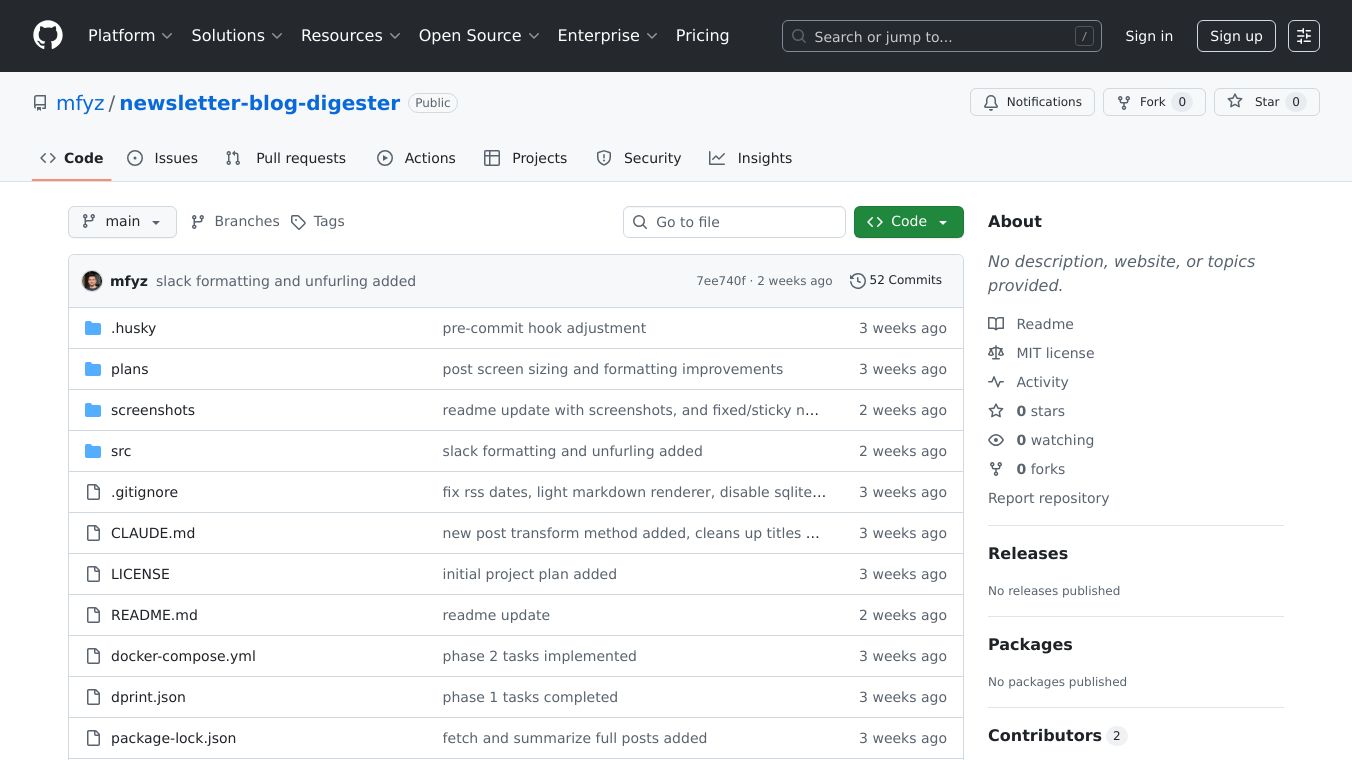Expand the green Code dropdown arrow
Image resolution: width=1352 pixels, height=760 pixels.
point(941,221)
